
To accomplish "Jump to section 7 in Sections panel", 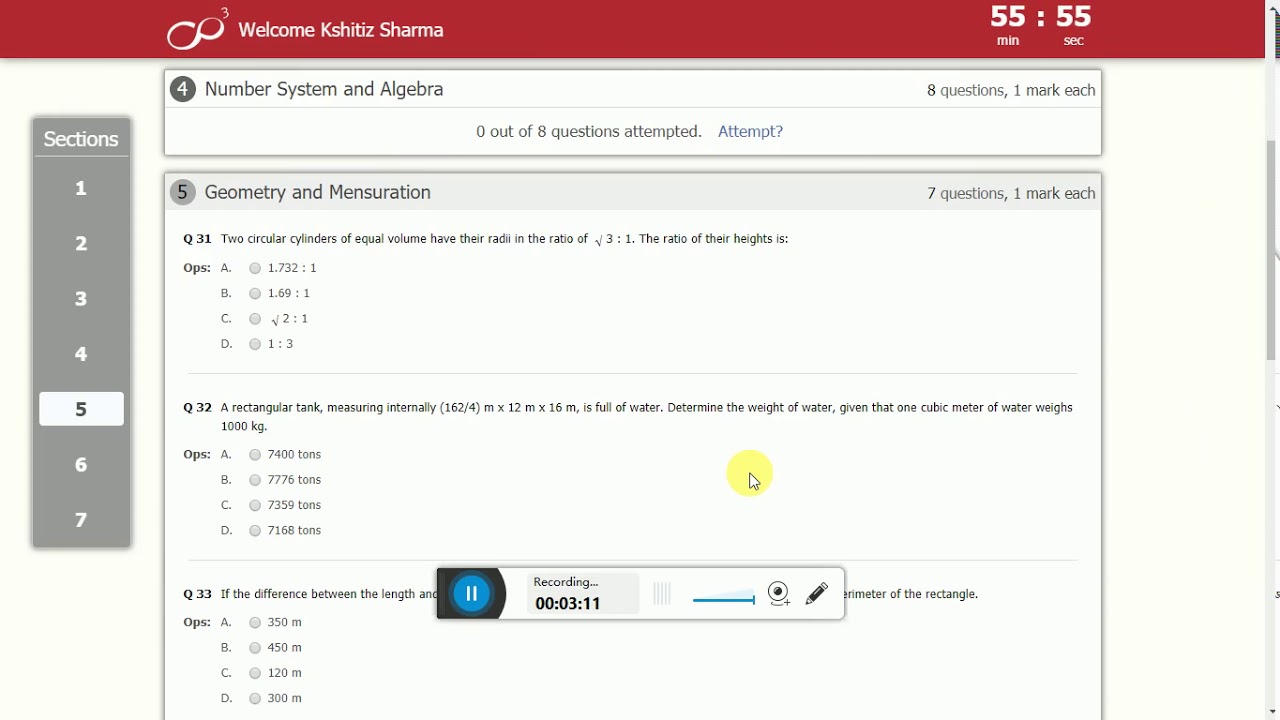I will pos(81,520).
